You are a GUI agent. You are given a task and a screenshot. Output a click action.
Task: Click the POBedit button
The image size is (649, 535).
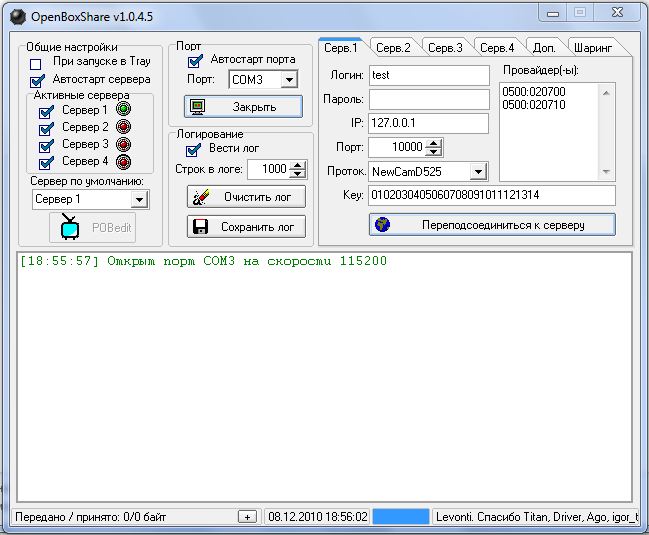pyautogui.click(x=93, y=227)
